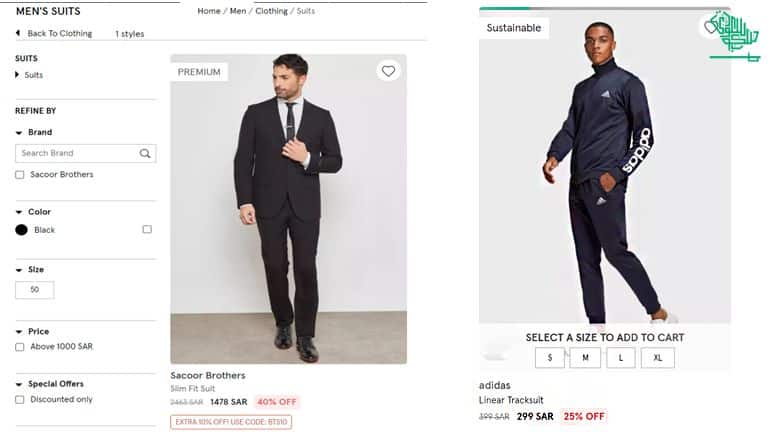Enable the Discounted only filter

point(20,400)
